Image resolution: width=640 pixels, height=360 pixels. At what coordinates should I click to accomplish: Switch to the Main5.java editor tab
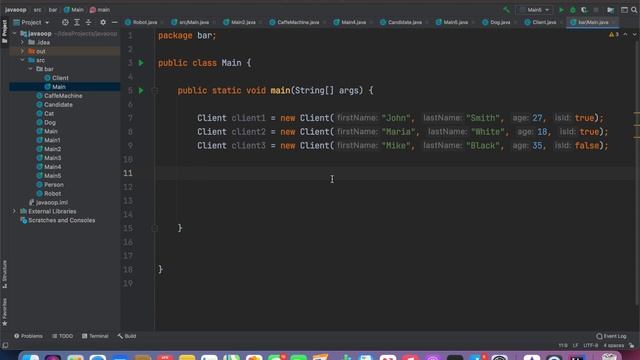tap(452, 22)
